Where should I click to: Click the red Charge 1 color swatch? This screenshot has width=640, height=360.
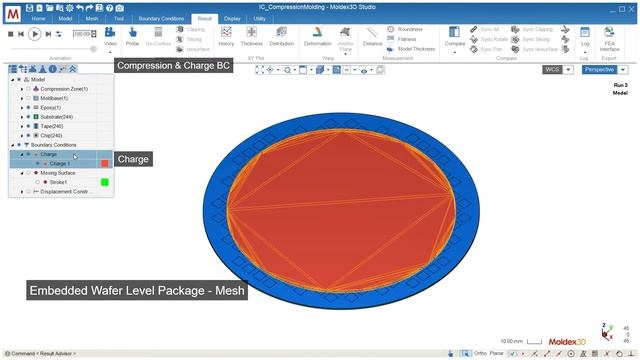click(x=105, y=164)
